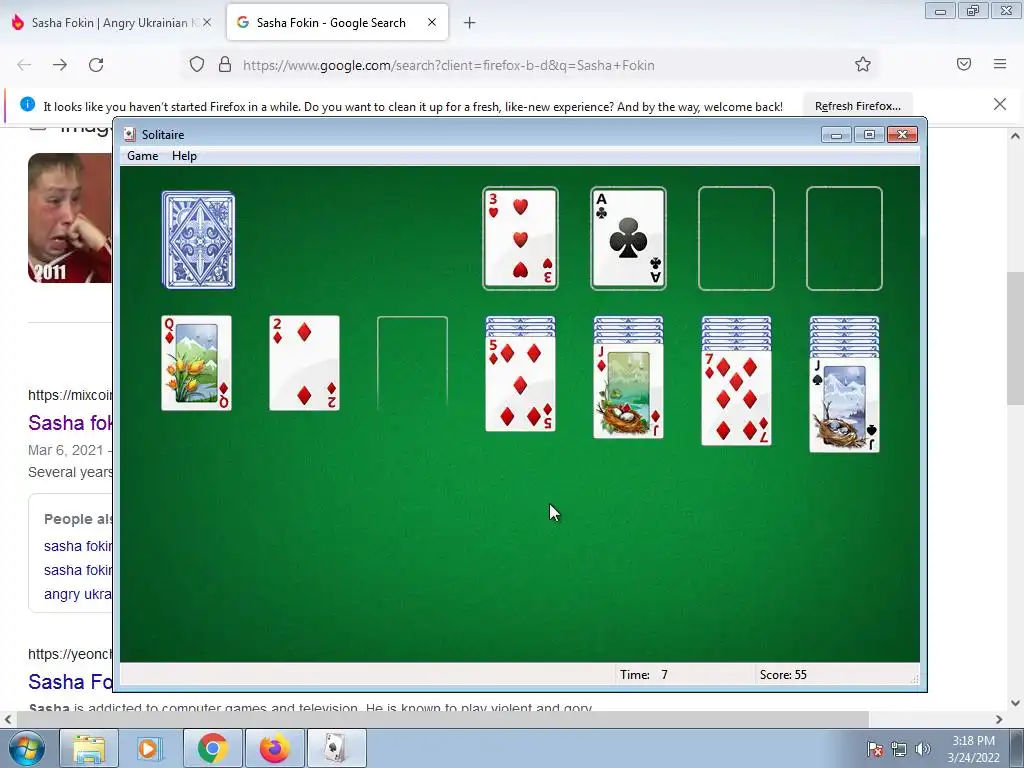Screen dimensions: 1024x768
Task: Go forward in Firefox history
Action: pyautogui.click(x=60, y=65)
